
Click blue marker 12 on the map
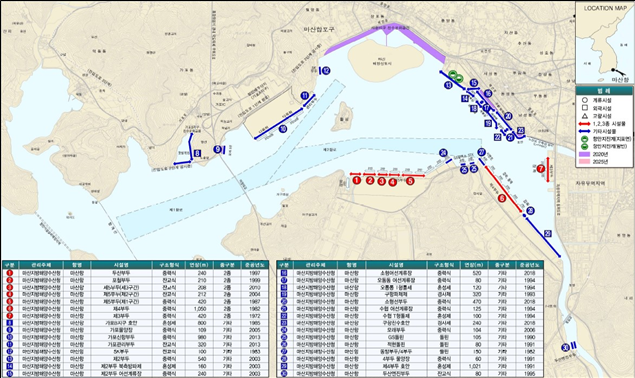click(326, 70)
